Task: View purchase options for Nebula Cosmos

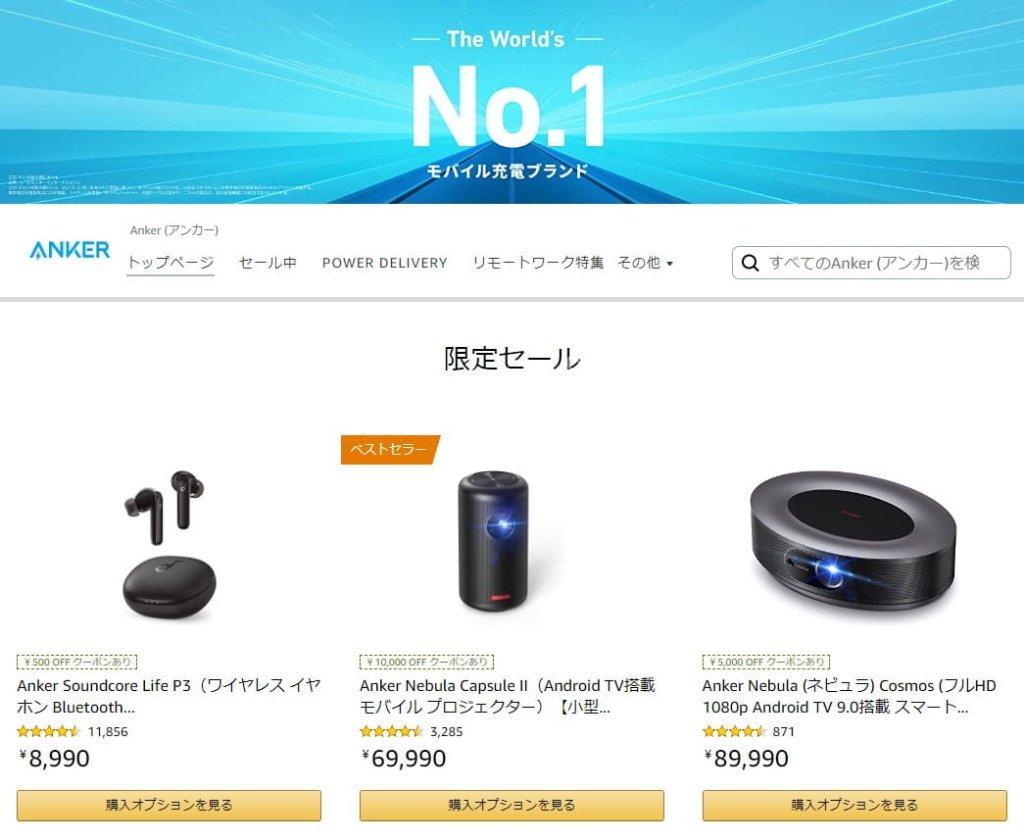Action: tap(855, 805)
